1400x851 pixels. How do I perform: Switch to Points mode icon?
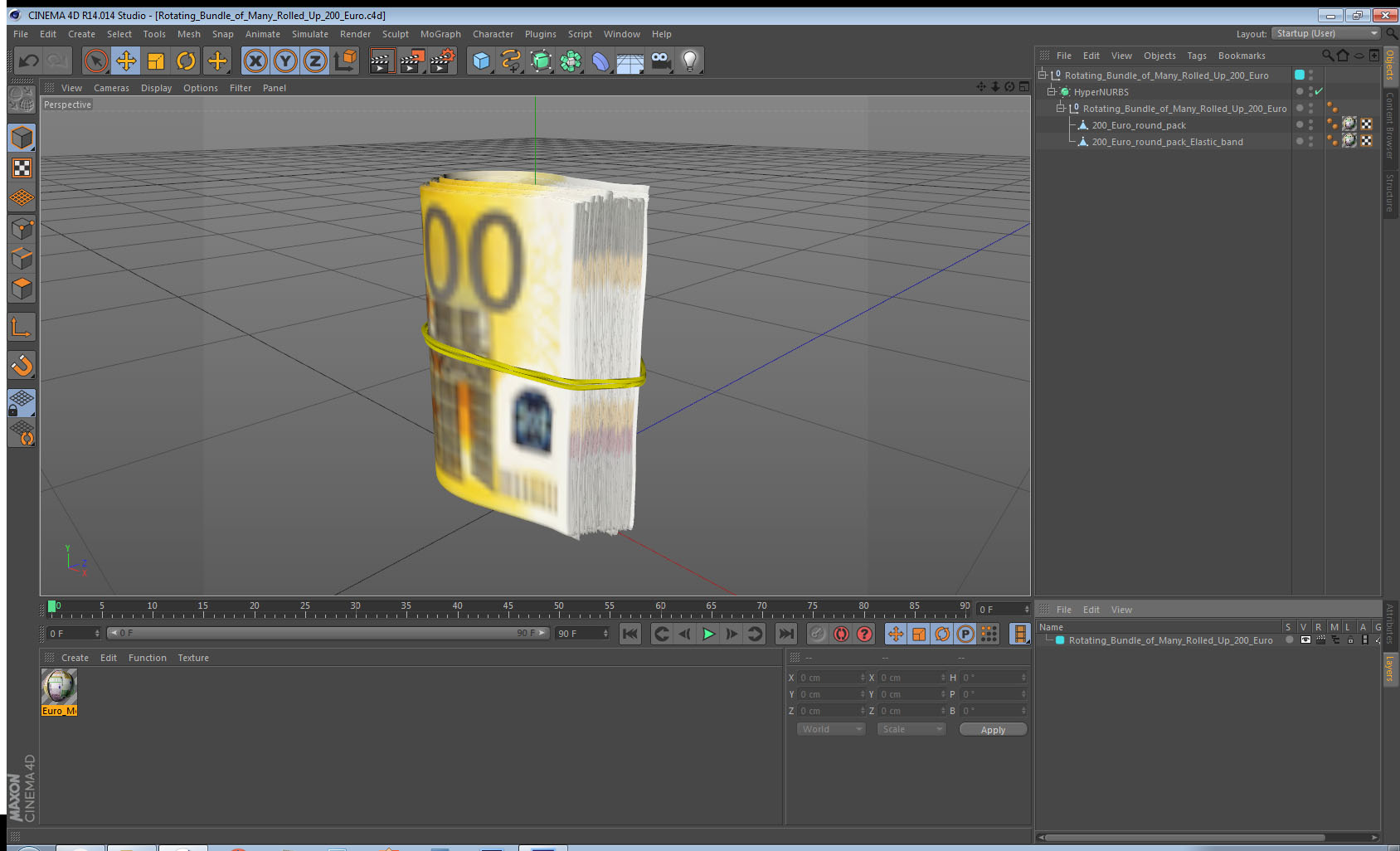point(22,228)
